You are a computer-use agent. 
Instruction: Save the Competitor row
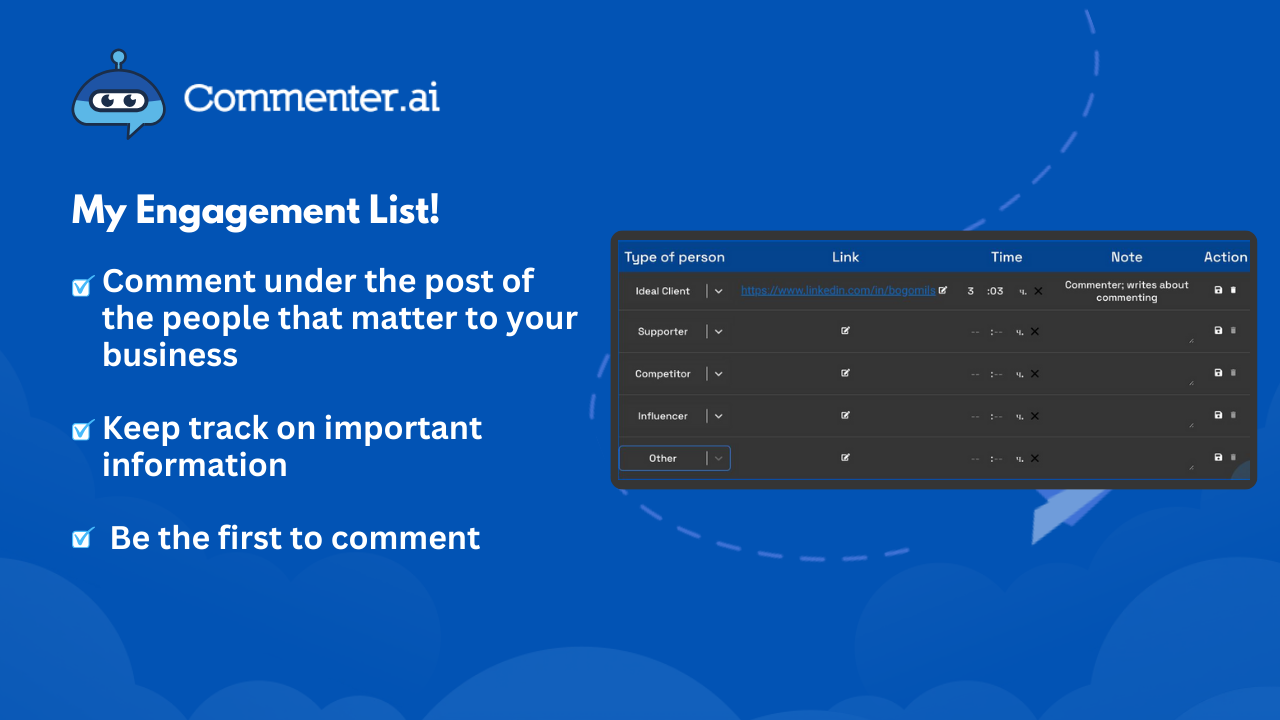[x=1218, y=372]
